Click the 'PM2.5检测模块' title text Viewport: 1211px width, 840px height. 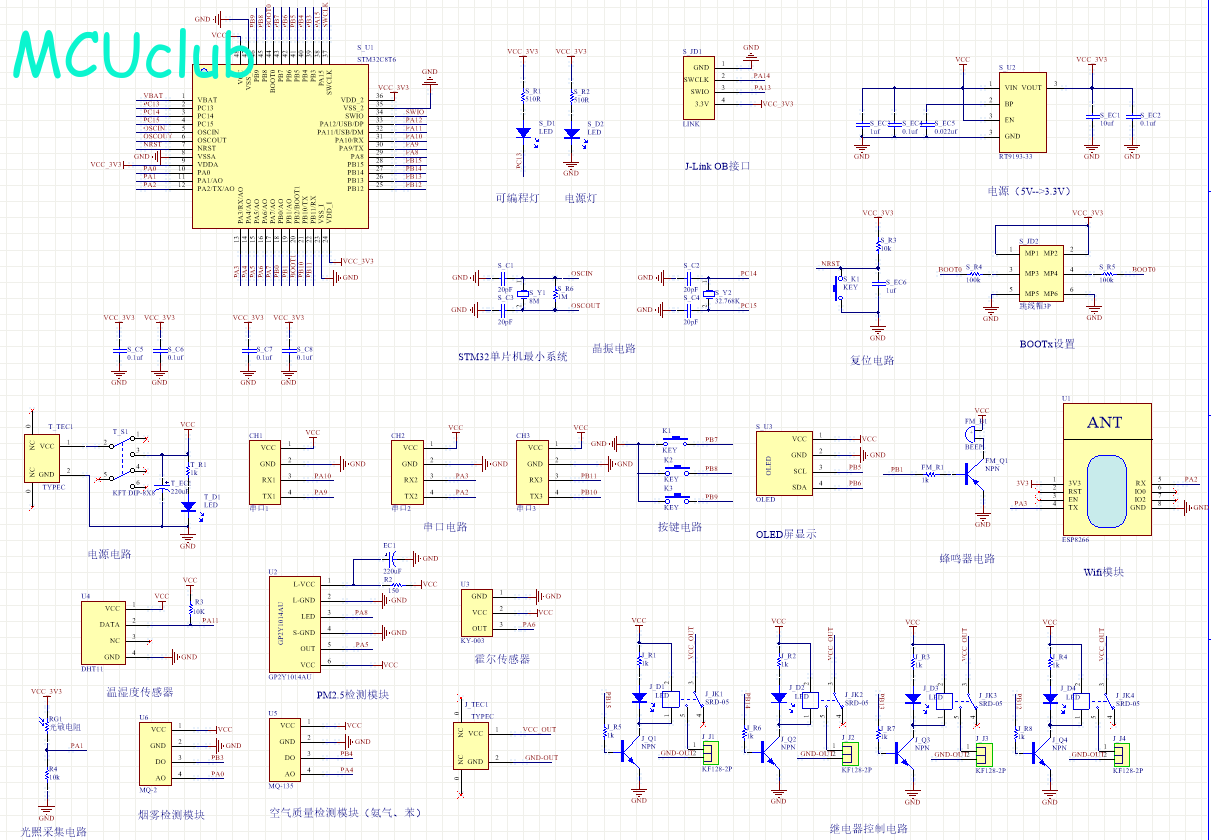tap(352, 695)
